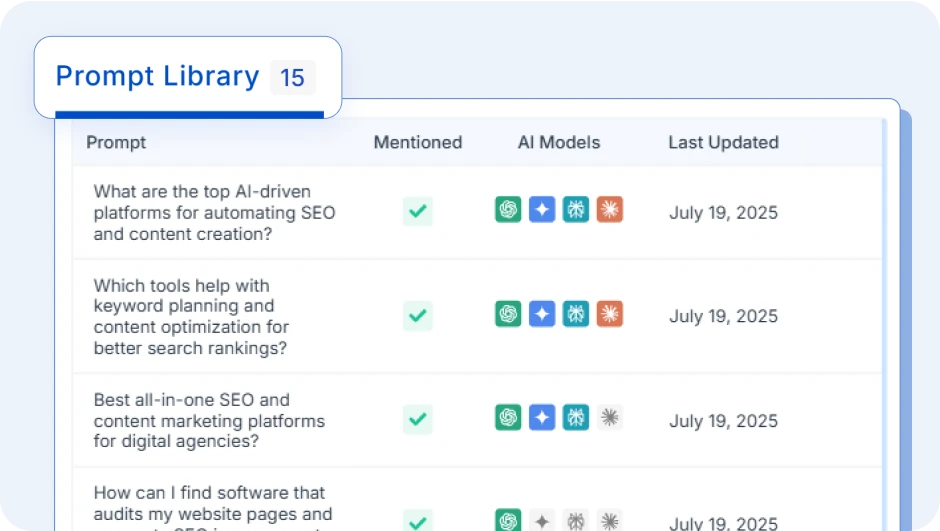Click greyed Perplexity icon in audit software row
The width and height of the screenshot is (940, 531).
[x=576, y=520]
